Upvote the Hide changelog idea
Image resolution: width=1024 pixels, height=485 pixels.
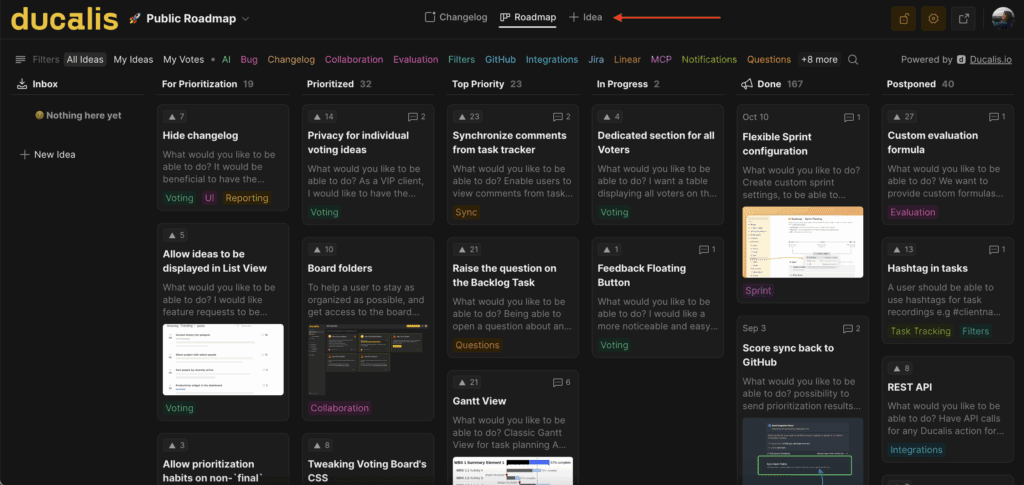point(176,117)
